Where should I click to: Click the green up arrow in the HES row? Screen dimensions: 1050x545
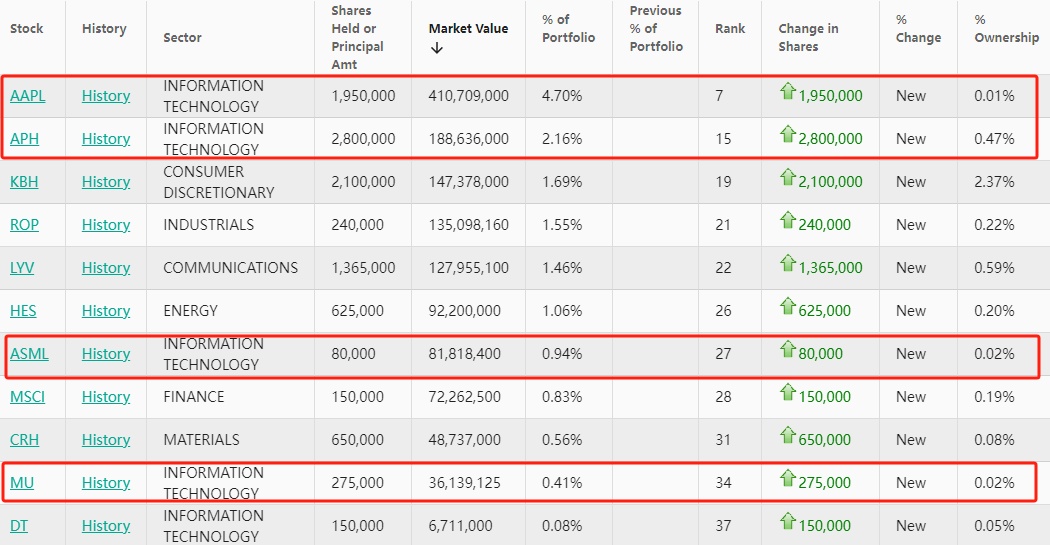(787, 309)
